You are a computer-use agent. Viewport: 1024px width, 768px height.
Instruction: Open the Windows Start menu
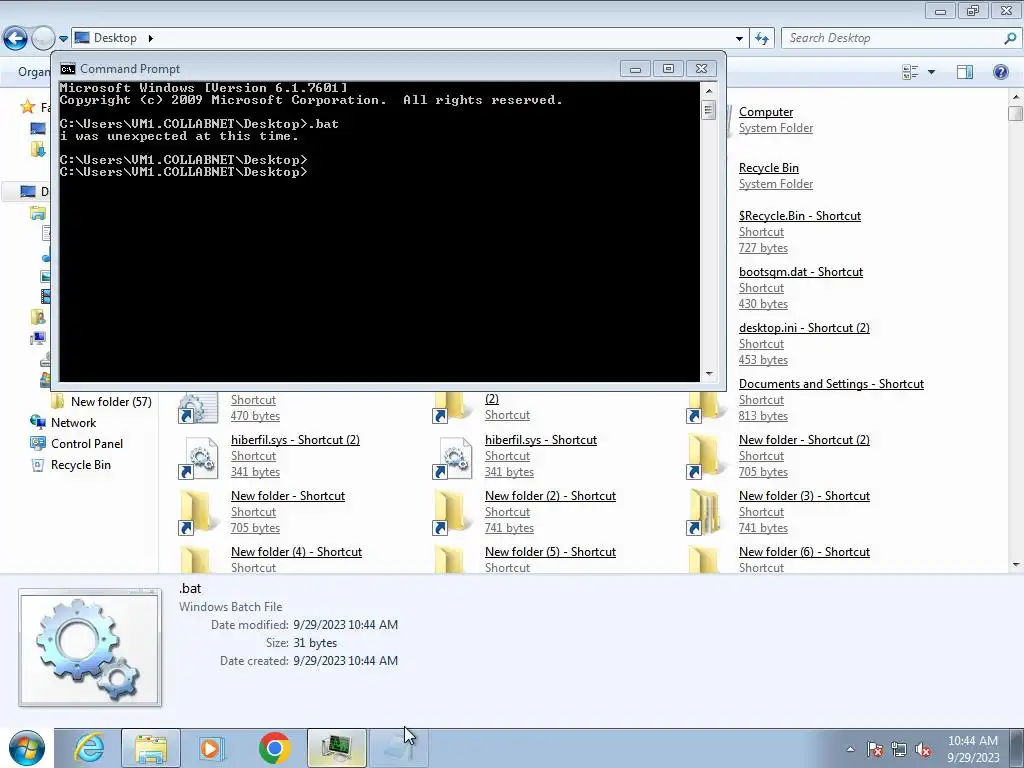click(x=26, y=748)
